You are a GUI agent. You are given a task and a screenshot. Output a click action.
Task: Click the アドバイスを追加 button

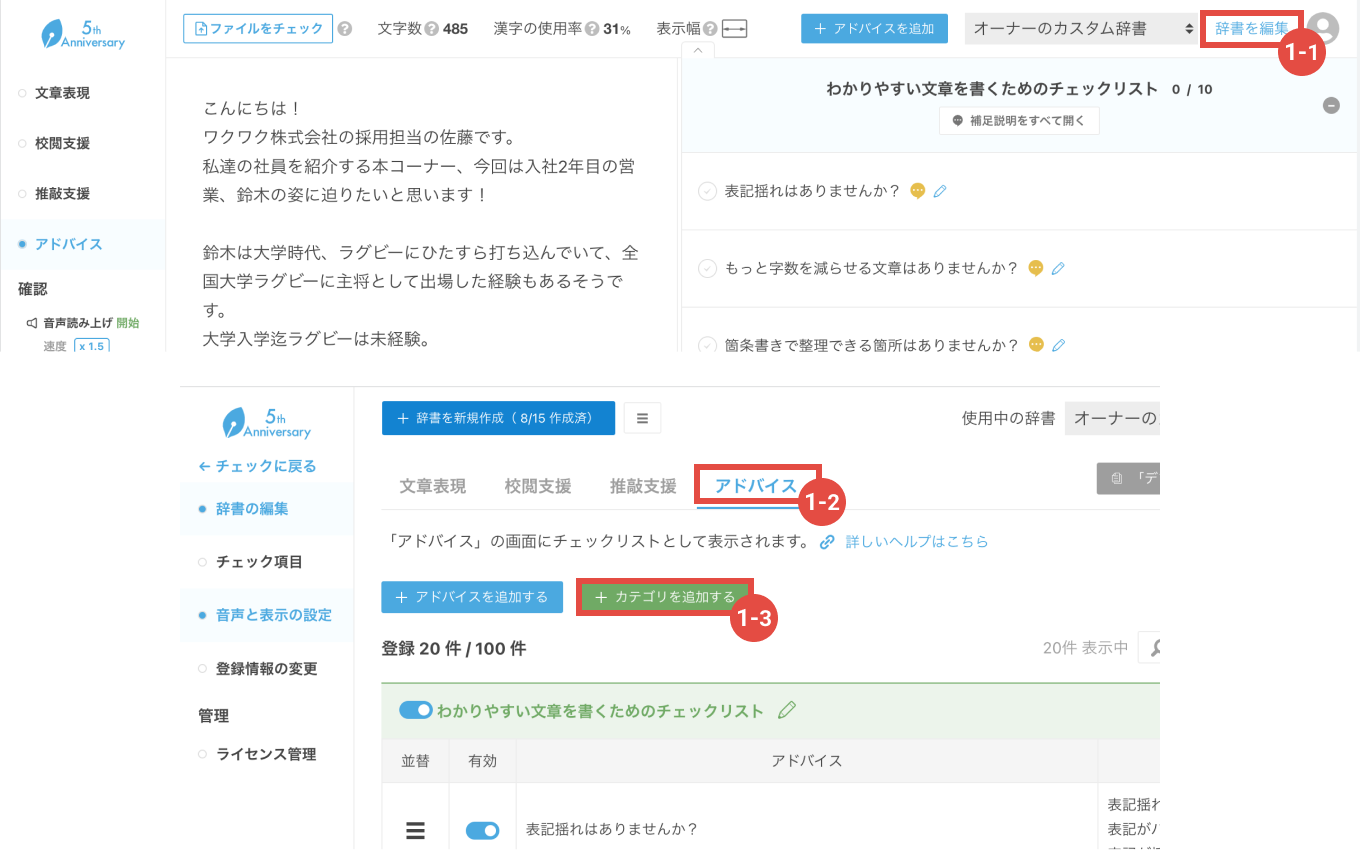point(874,29)
